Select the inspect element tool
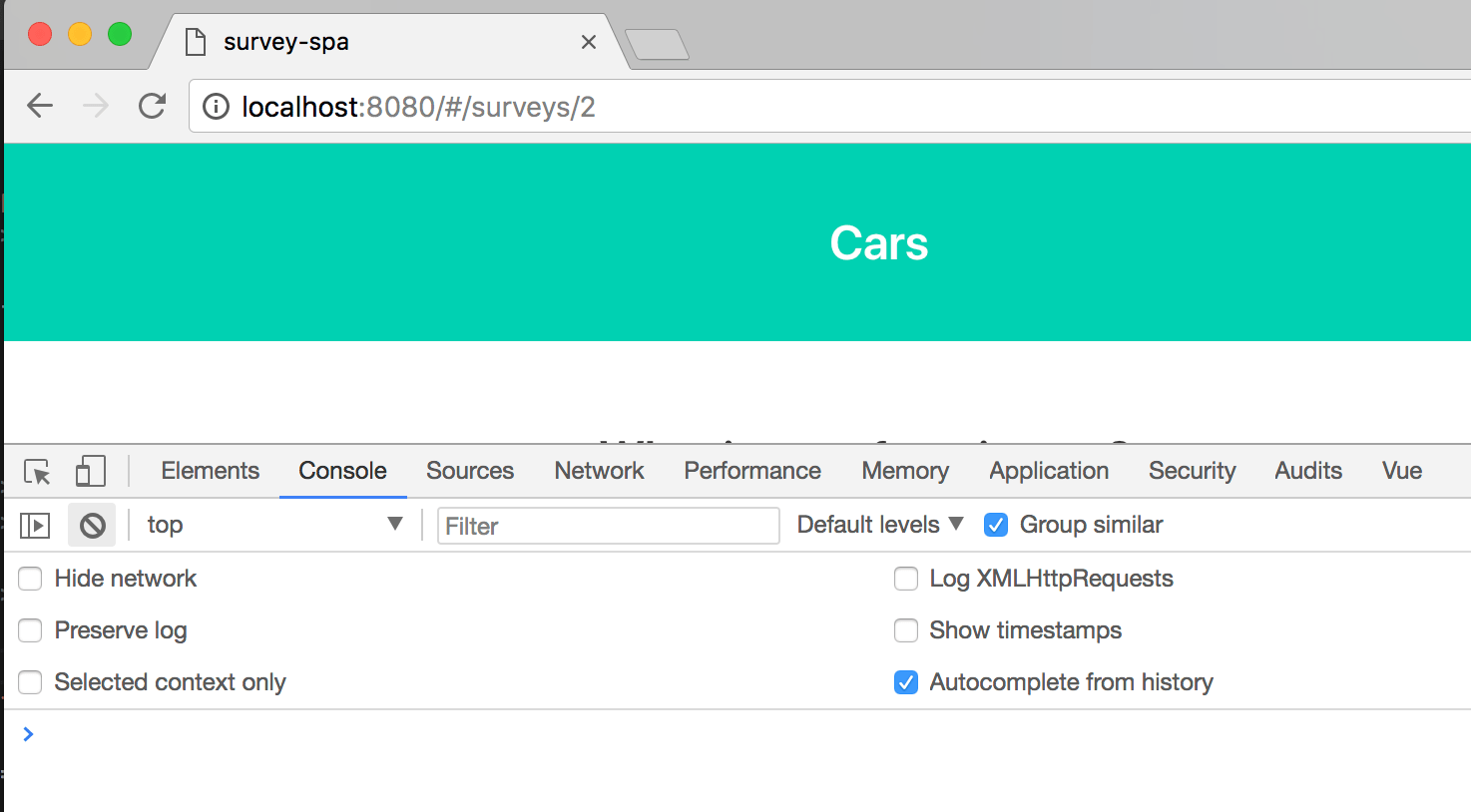This screenshot has height=812, width=1471. tap(36, 470)
